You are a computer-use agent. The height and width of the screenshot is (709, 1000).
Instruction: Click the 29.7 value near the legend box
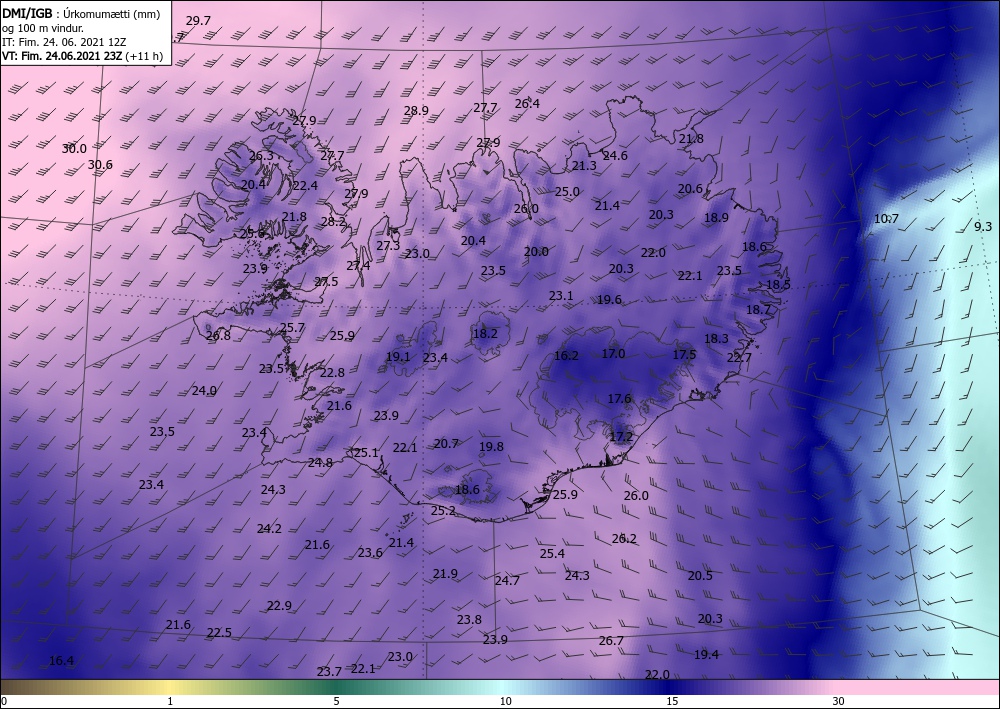(198, 21)
